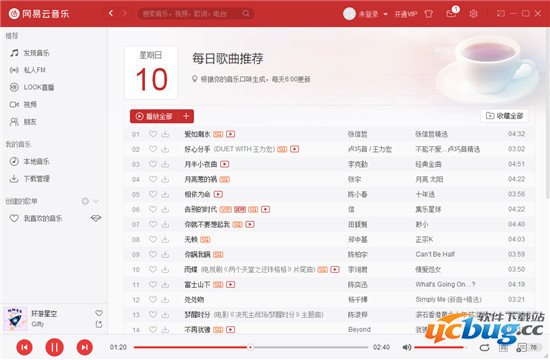Play the MV for 月半小夜曲

point(224,164)
